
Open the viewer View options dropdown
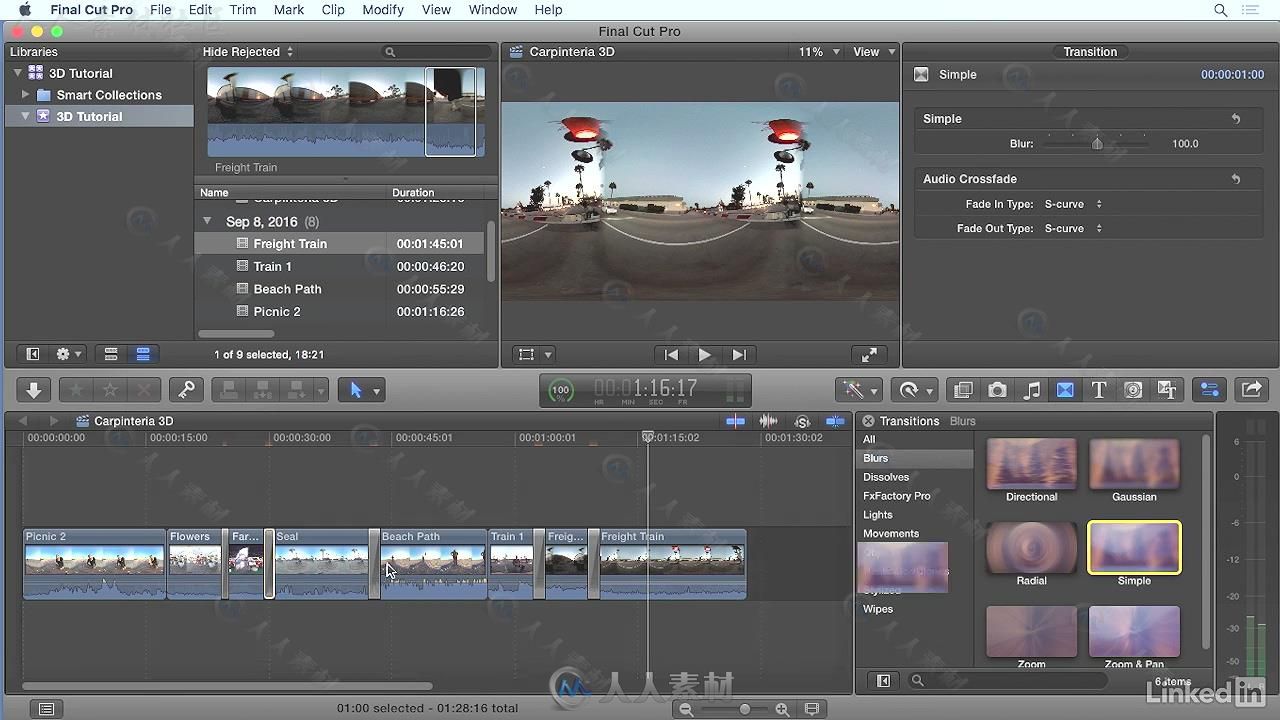coord(874,52)
